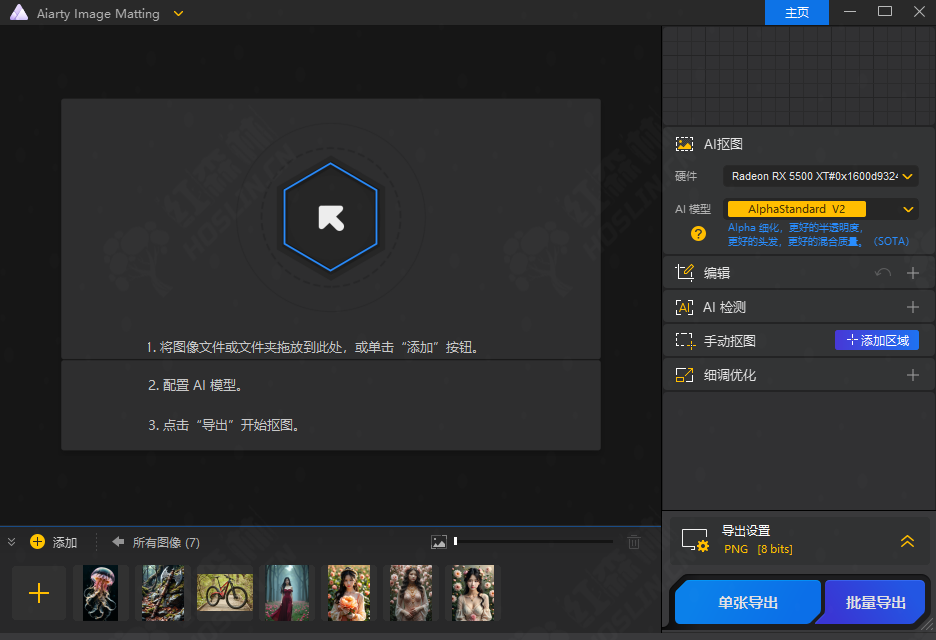
Task: Click the large plus add-image tile
Action: [39, 593]
